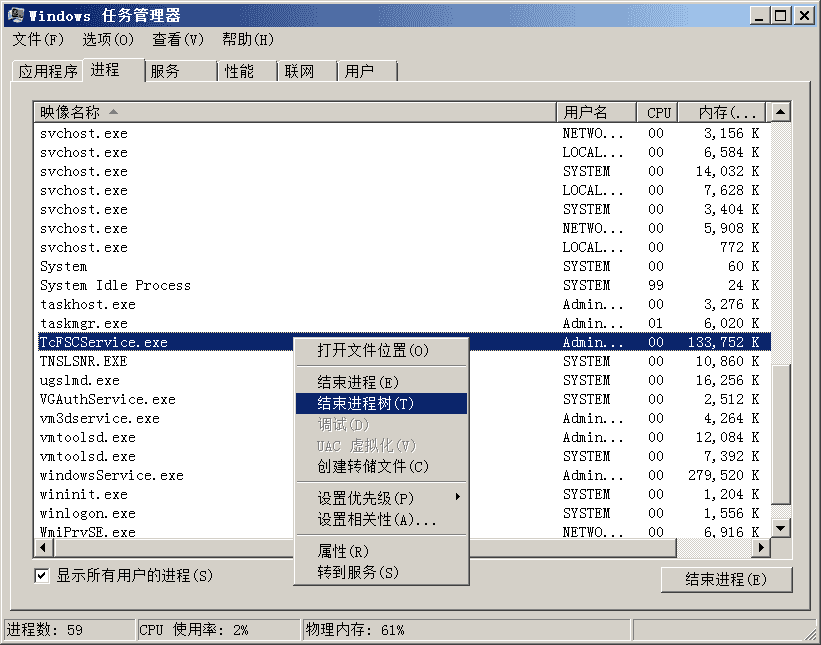
Task: Open the 帮助(H) menu
Action: 248,40
